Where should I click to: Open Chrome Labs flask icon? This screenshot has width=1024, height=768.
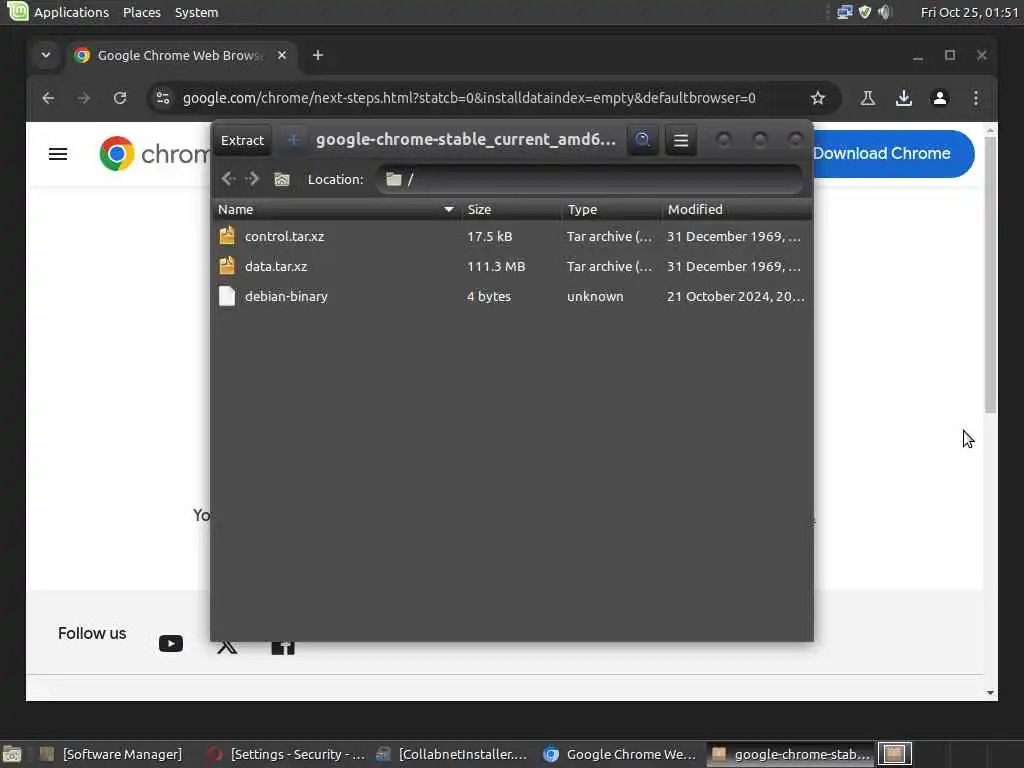pyautogui.click(x=868, y=98)
